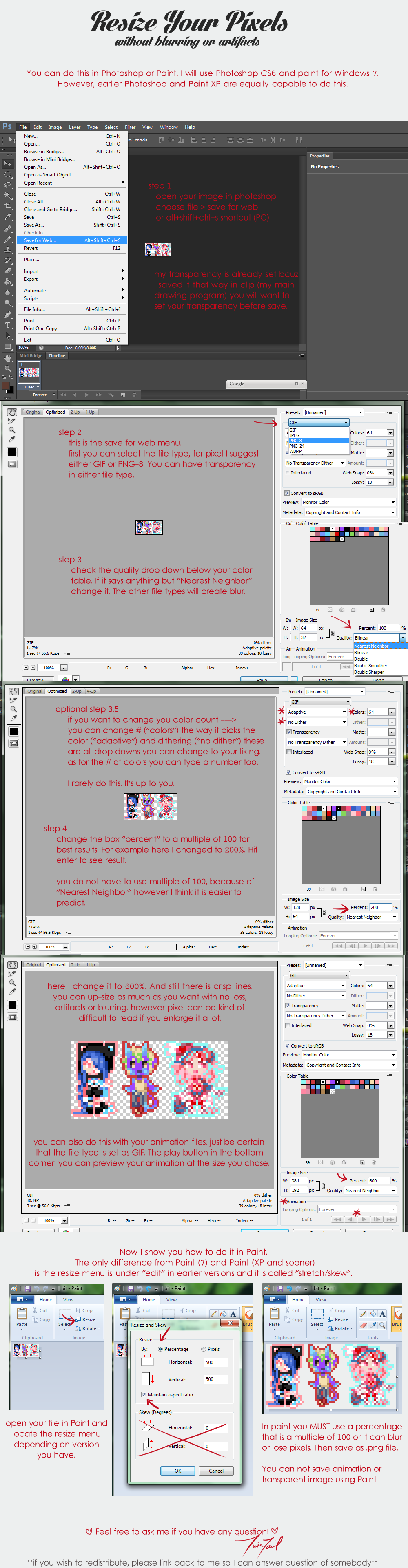Viewport: 408px width, 1568px height.
Task: Select the Healing Brush tool in Photoshop
Action: pos(8,229)
